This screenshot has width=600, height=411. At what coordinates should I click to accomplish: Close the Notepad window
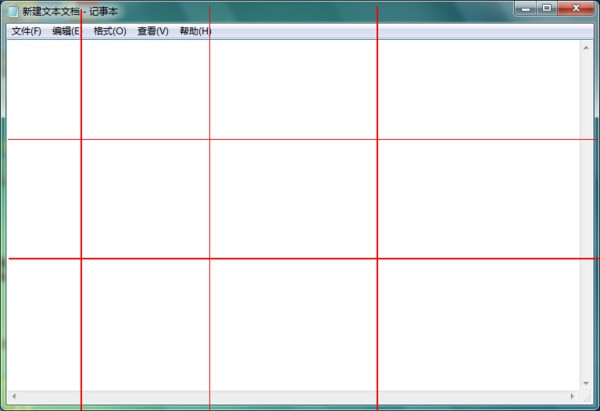575,8
